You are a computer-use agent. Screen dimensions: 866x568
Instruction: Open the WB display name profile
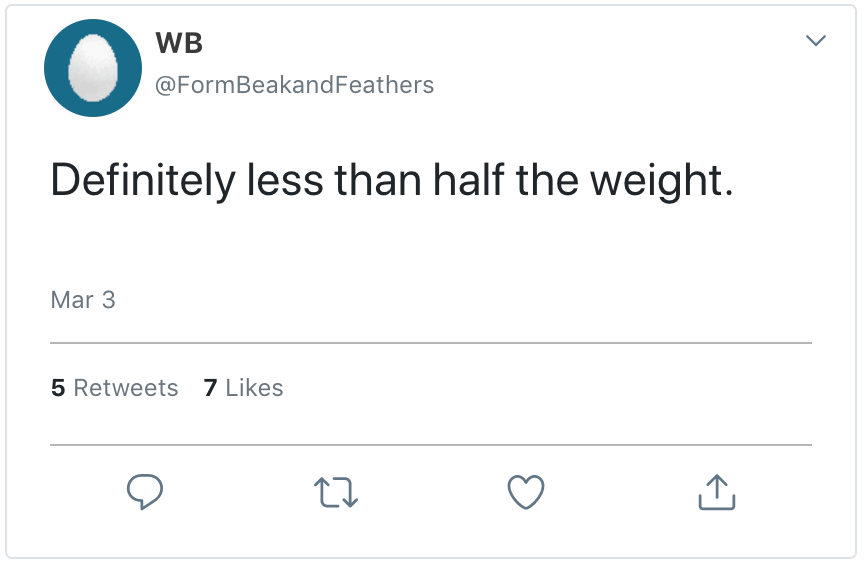pyautogui.click(x=180, y=43)
